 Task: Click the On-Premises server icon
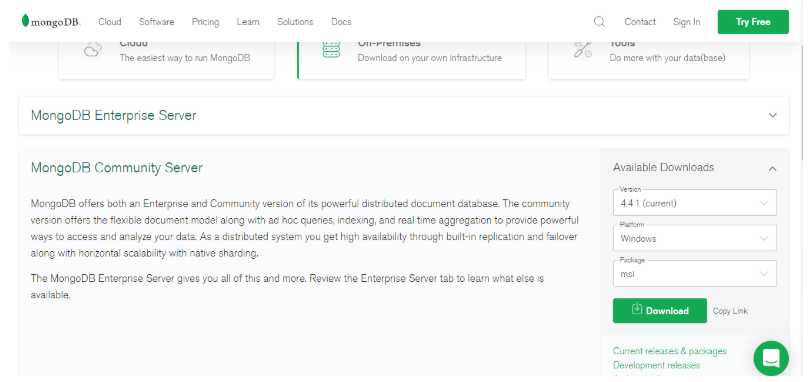point(331,50)
